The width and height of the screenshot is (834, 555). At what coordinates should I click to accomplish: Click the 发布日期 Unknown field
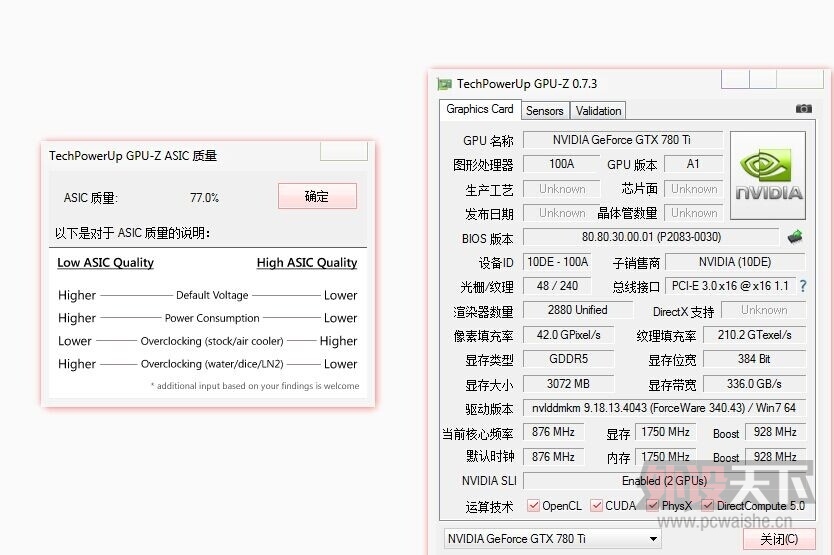tap(562, 213)
